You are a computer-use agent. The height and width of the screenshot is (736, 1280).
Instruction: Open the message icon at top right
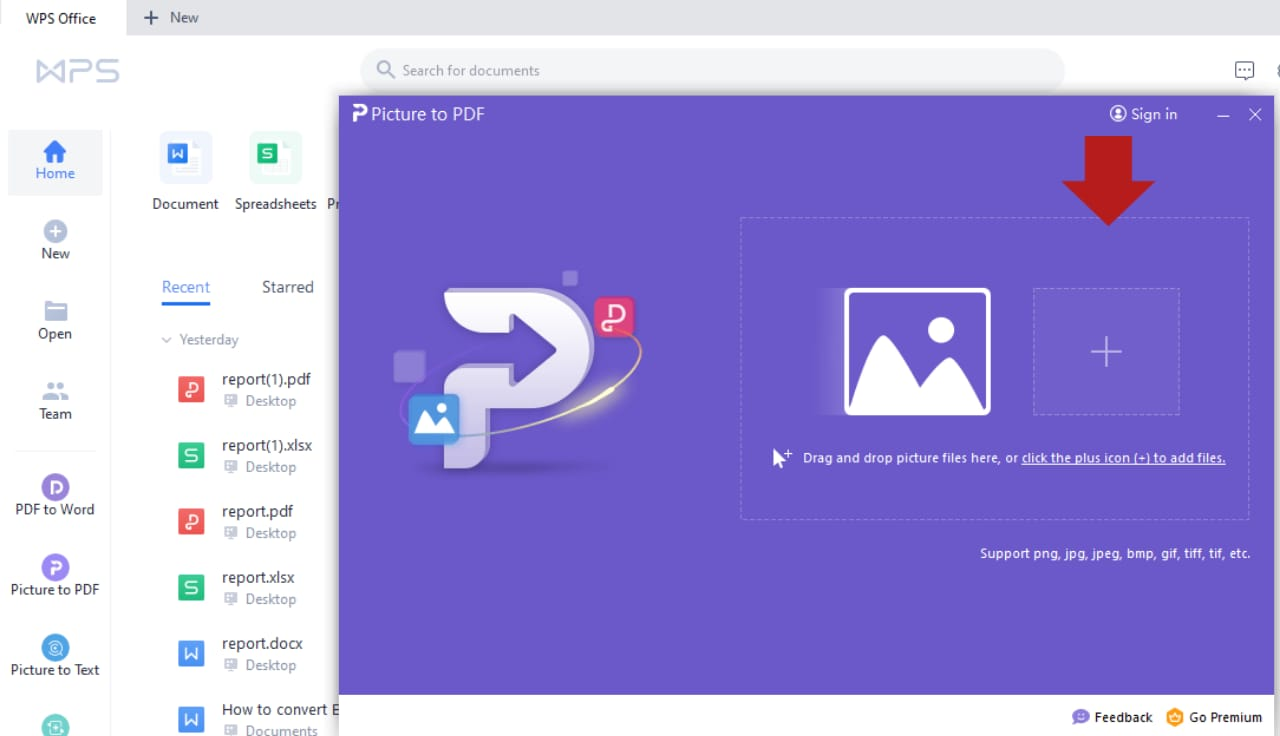click(1244, 70)
